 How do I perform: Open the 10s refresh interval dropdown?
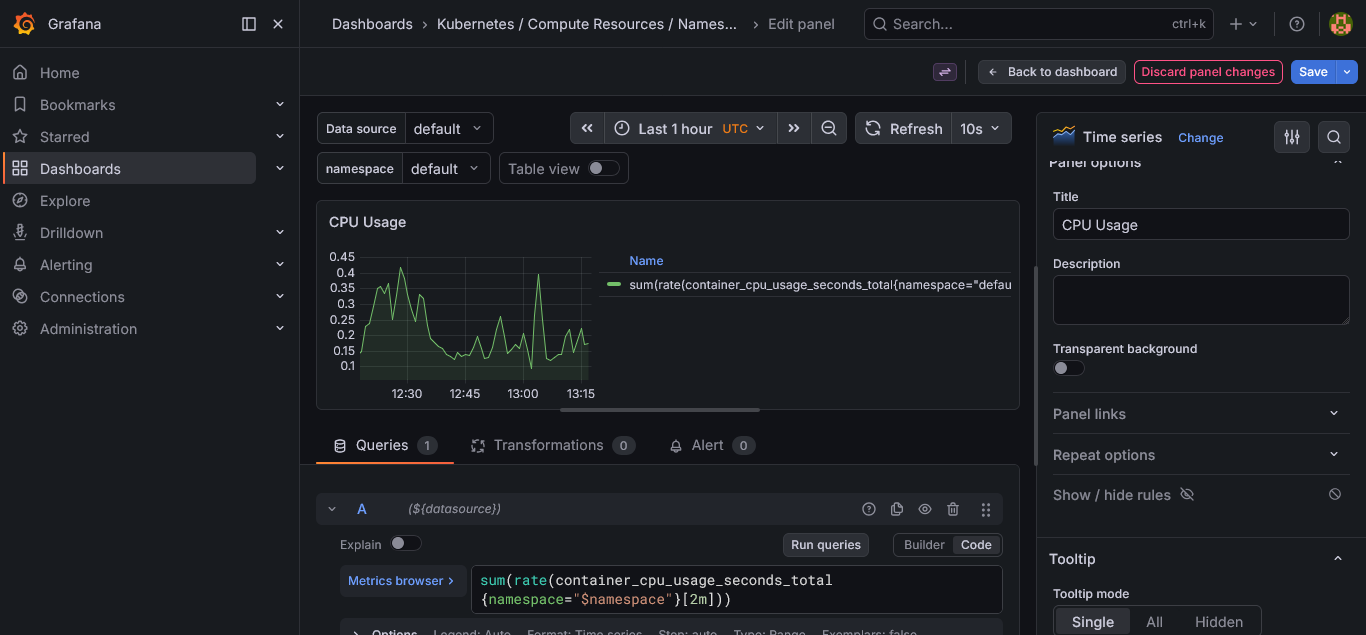pos(981,128)
